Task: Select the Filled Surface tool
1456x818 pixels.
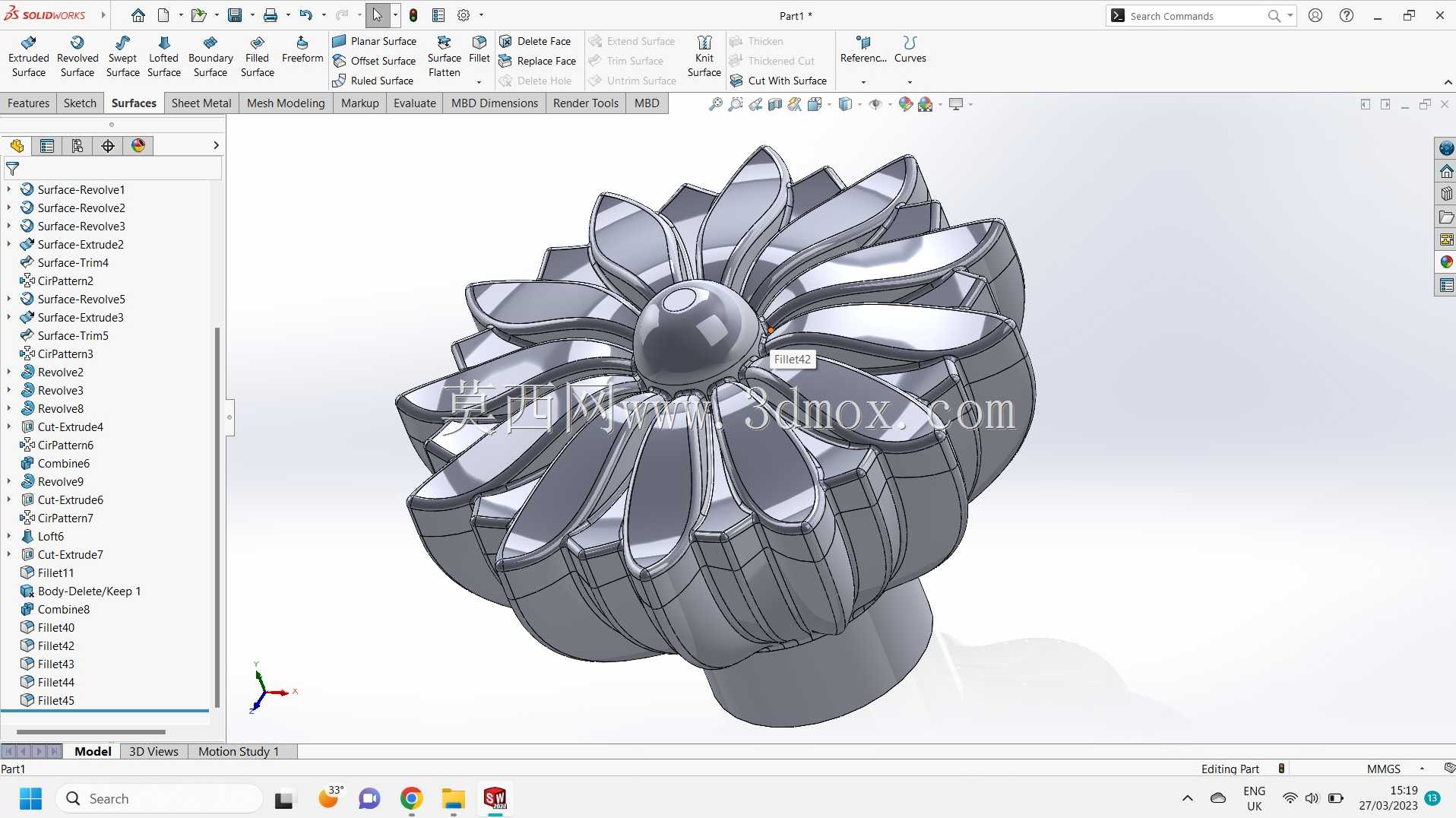Action: tap(257, 57)
